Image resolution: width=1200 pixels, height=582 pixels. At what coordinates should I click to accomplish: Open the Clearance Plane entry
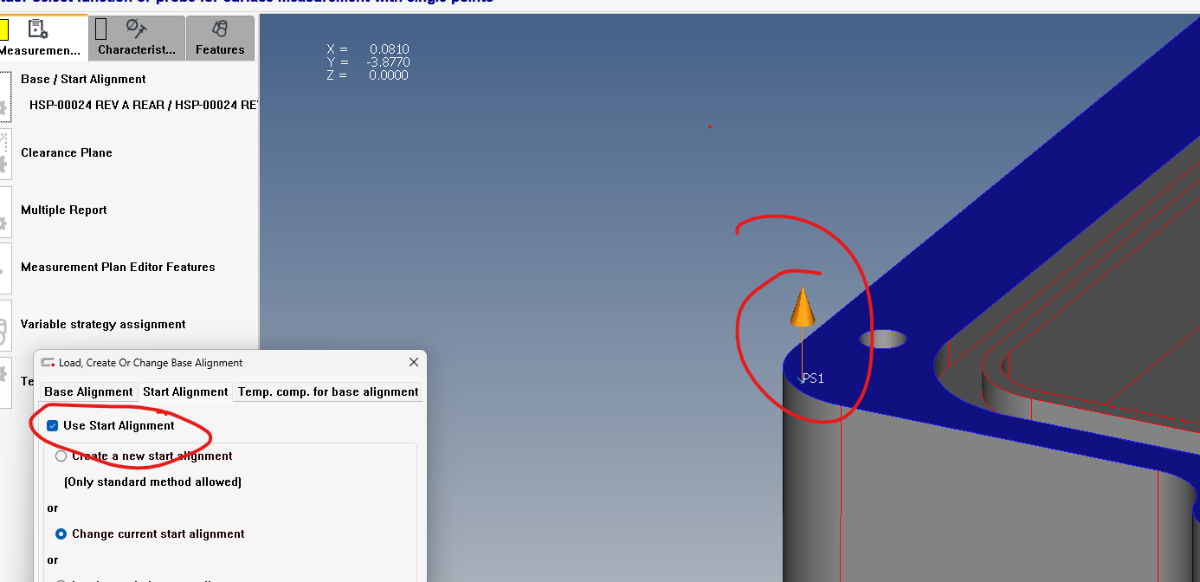click(66, 153)
